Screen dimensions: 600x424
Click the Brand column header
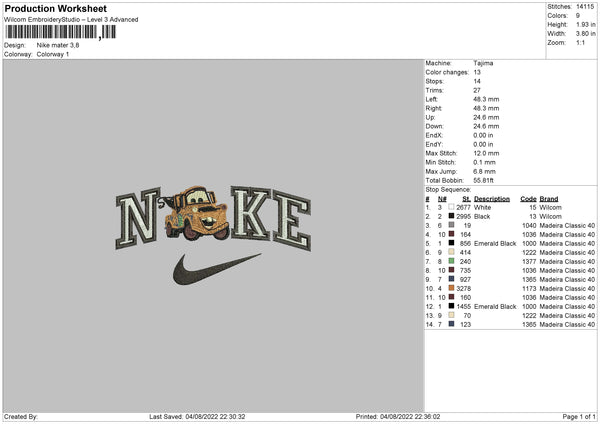point(549,199)
